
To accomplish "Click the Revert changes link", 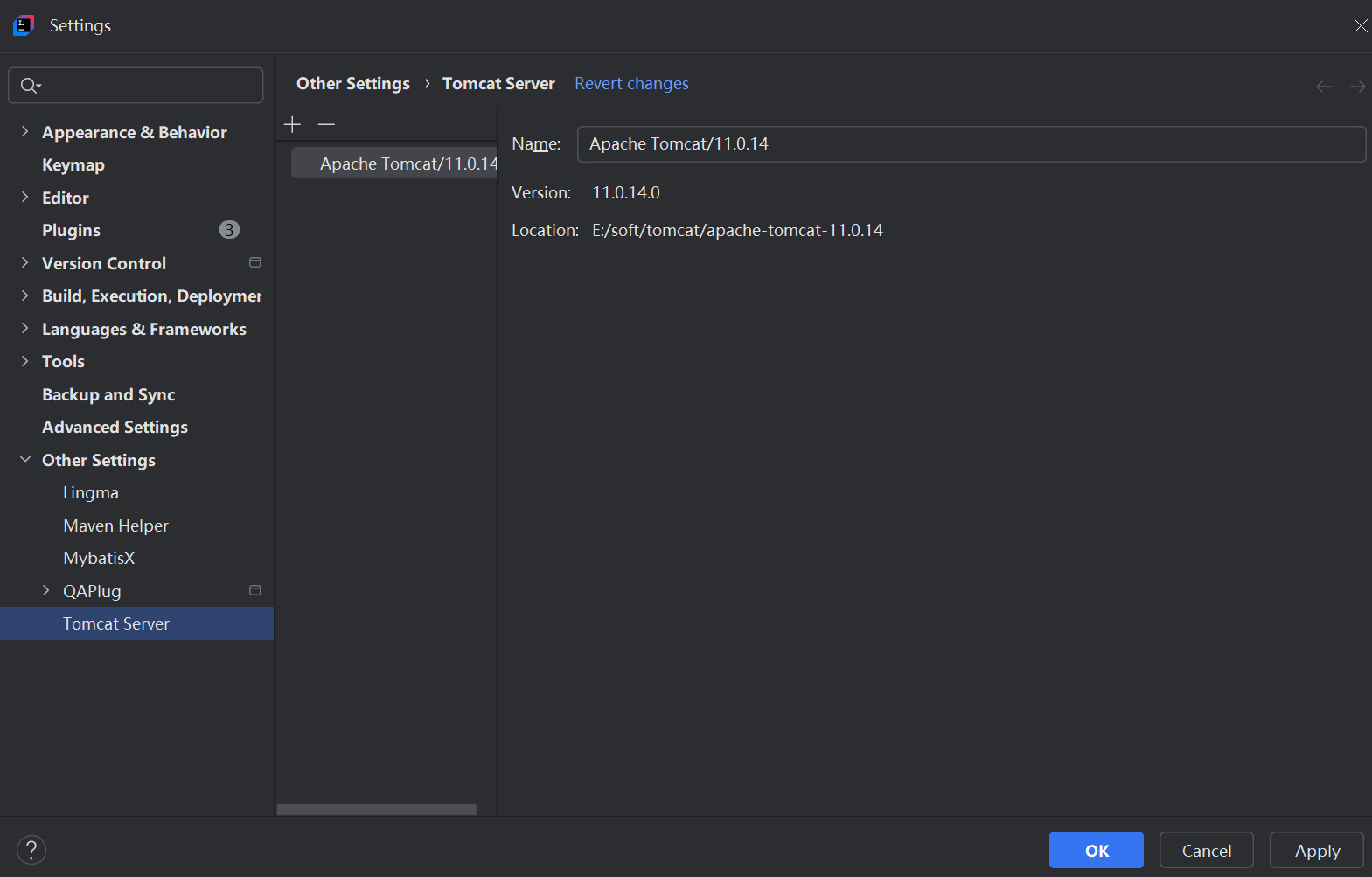I will point(631,83).
